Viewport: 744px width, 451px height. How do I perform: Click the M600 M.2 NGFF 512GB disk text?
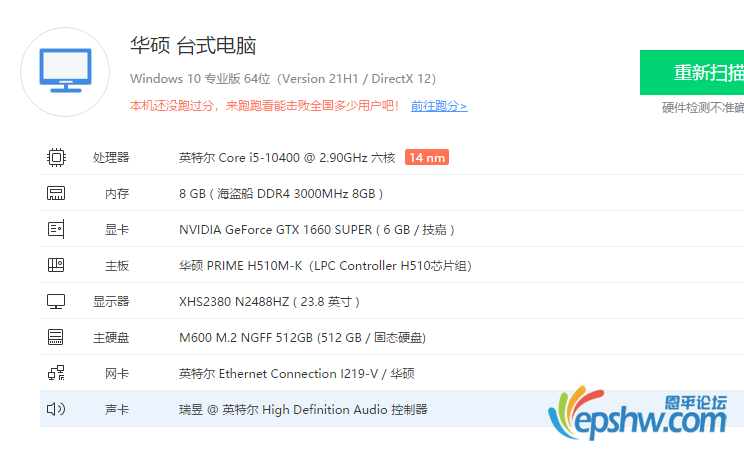pyautogui.click(x=302, y=338)
